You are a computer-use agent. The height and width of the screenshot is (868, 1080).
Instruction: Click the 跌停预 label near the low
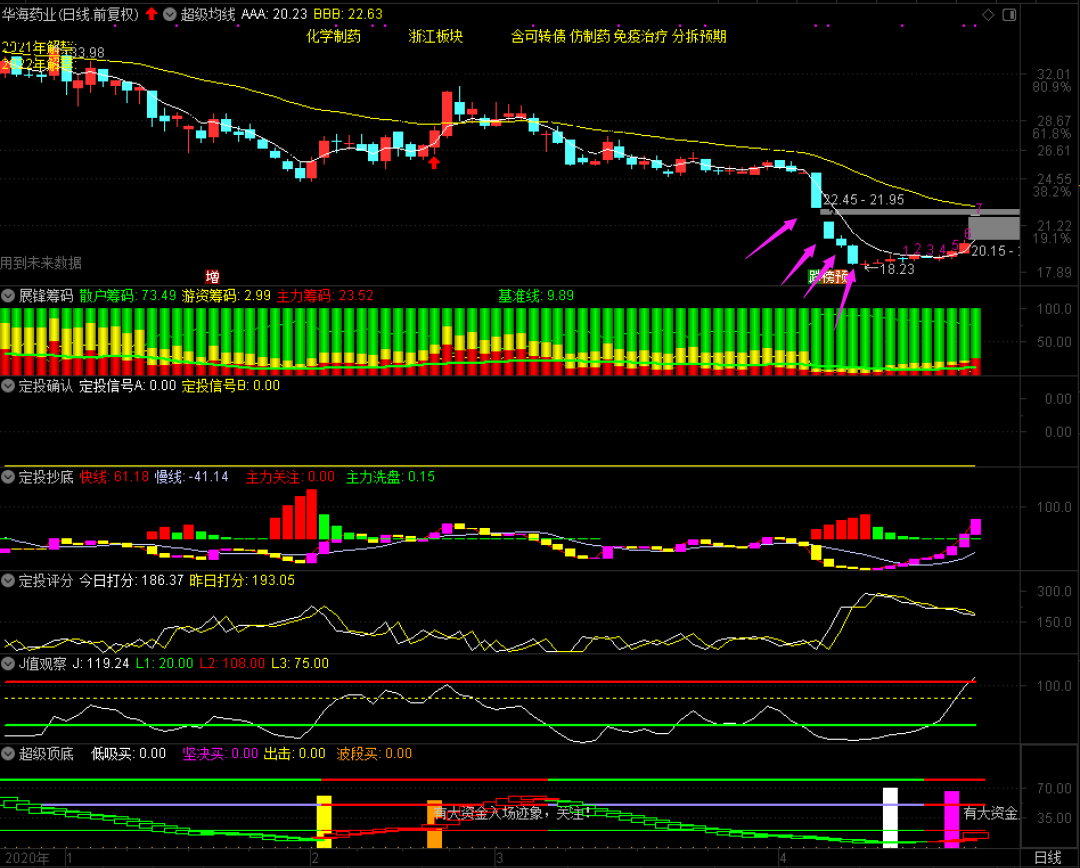click(828, 277)
